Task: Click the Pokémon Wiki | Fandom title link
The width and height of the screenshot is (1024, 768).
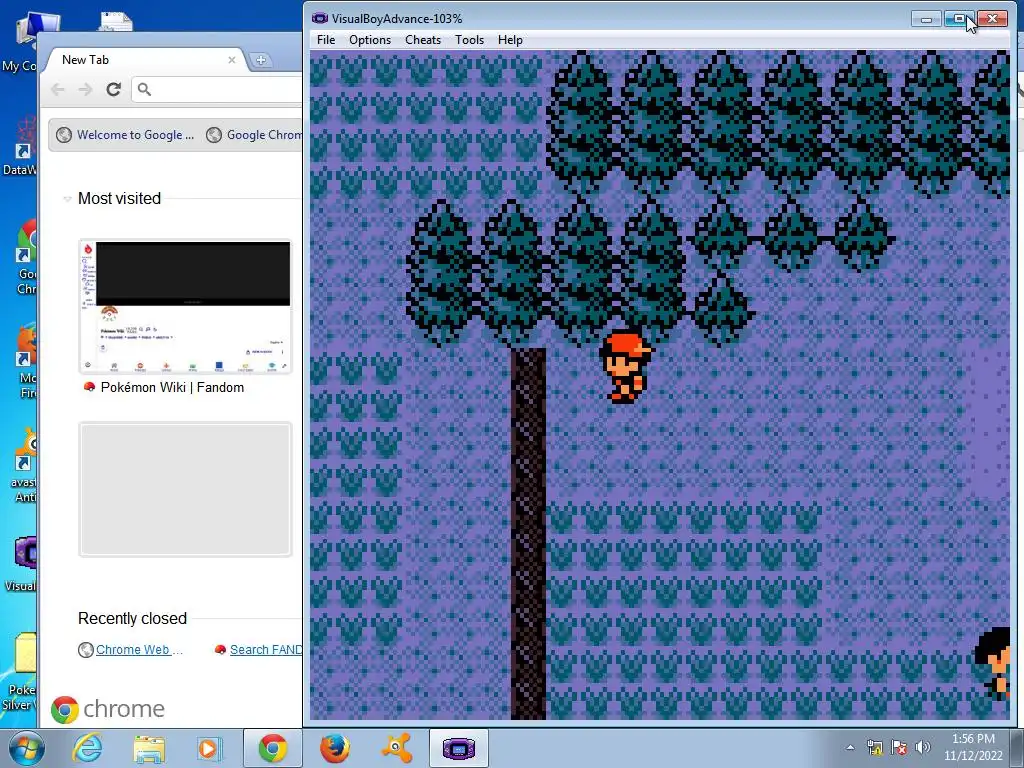Action: [x=172, y=387]
